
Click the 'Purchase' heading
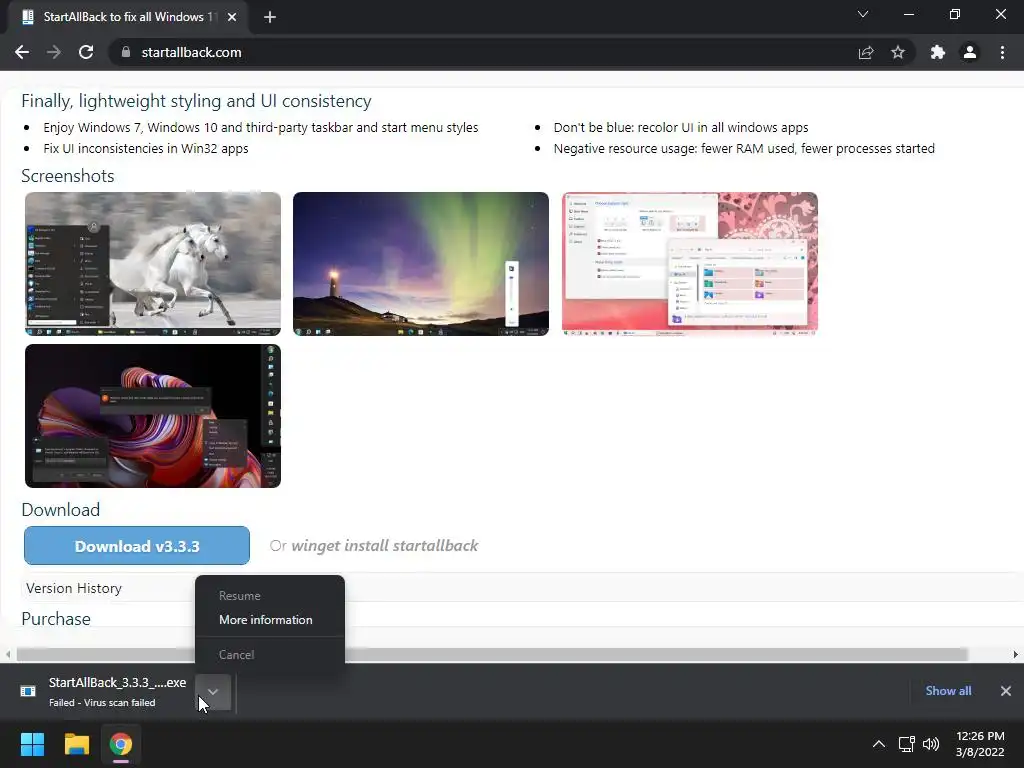56,619
